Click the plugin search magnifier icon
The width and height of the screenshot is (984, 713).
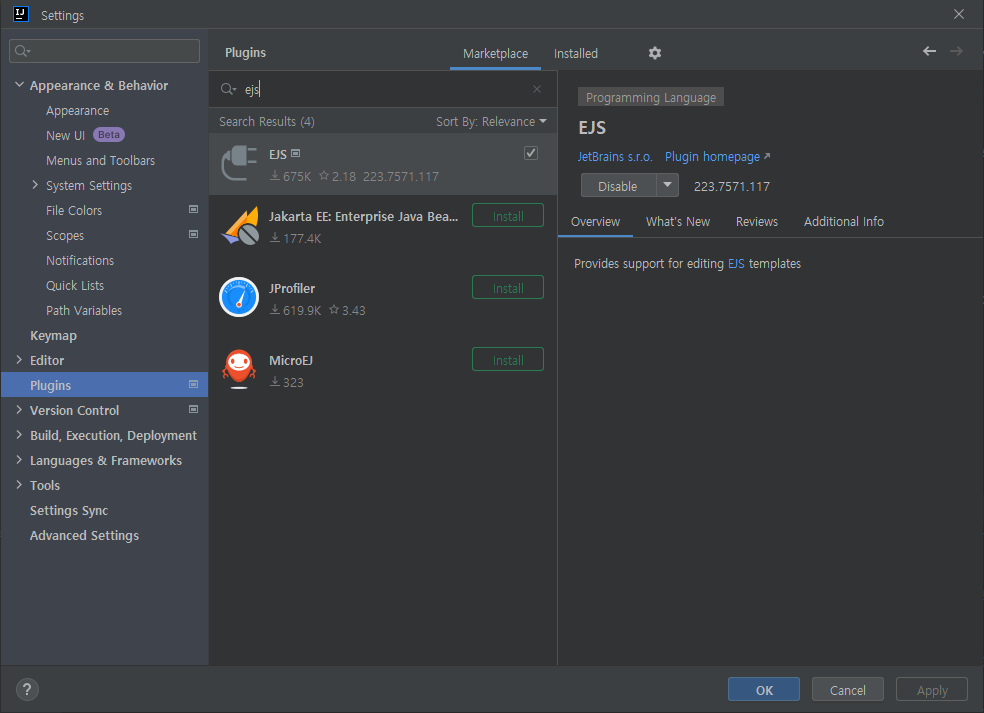(228, 89)
